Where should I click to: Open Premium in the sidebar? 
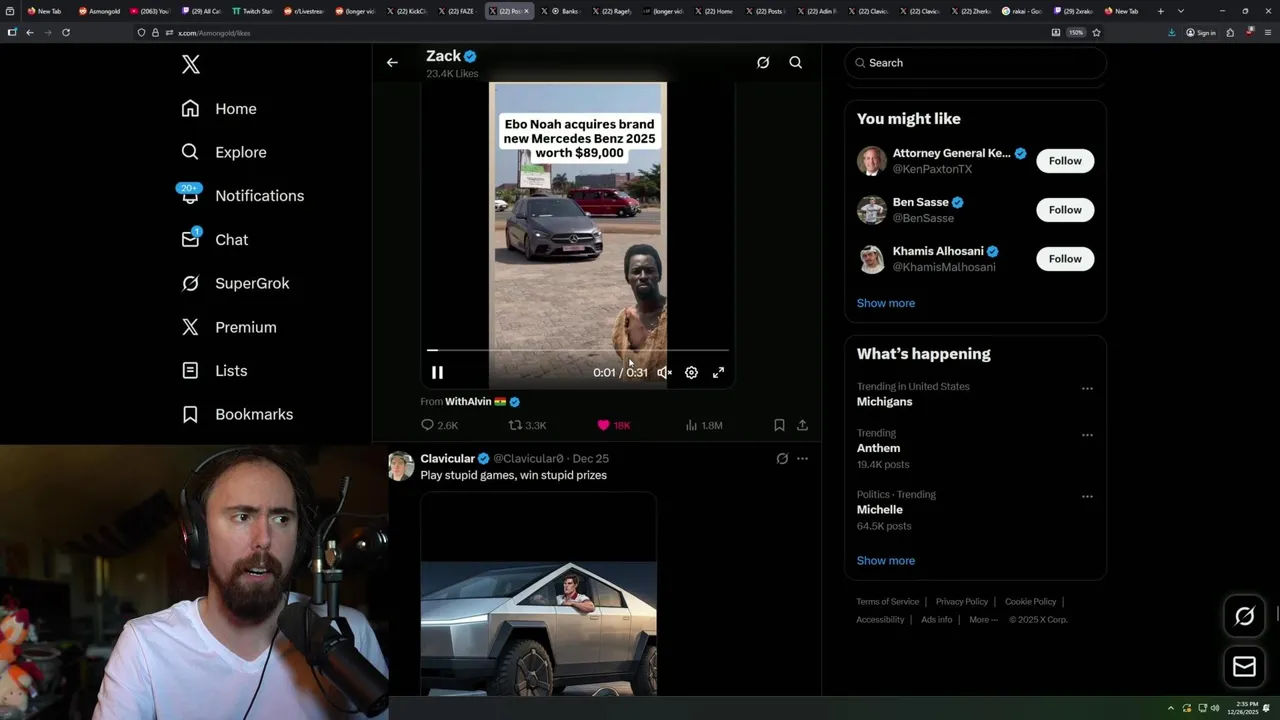pyautogui.click(x=228, y=327)
